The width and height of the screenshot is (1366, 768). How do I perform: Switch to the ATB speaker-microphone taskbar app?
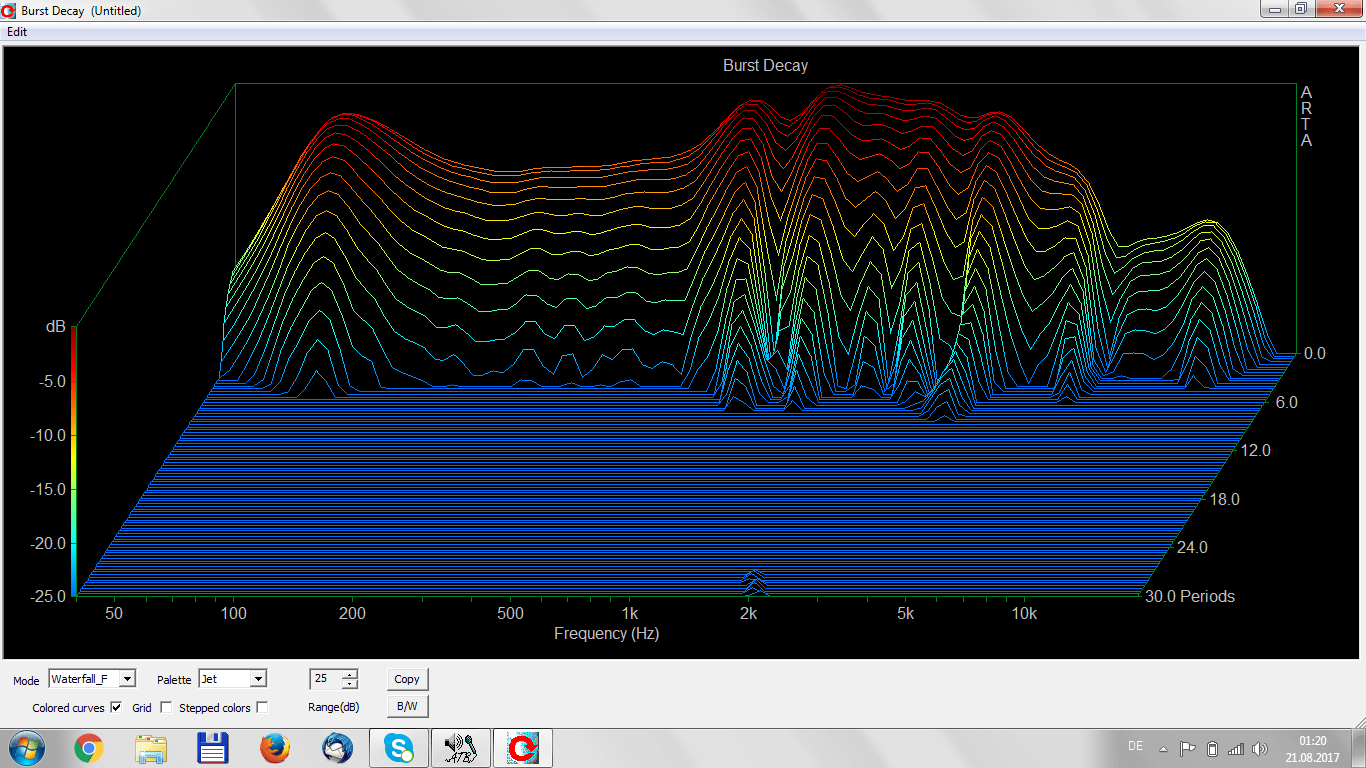(461, 748)
